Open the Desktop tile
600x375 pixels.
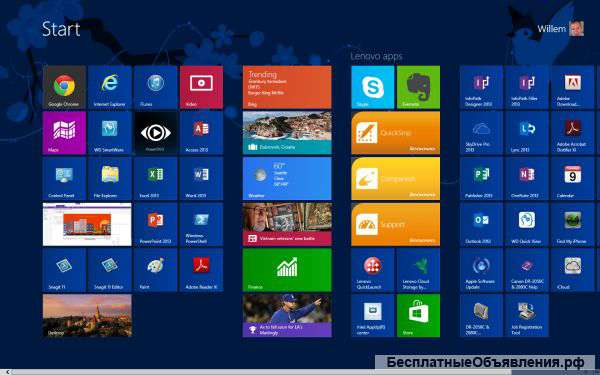pos(87,316)
